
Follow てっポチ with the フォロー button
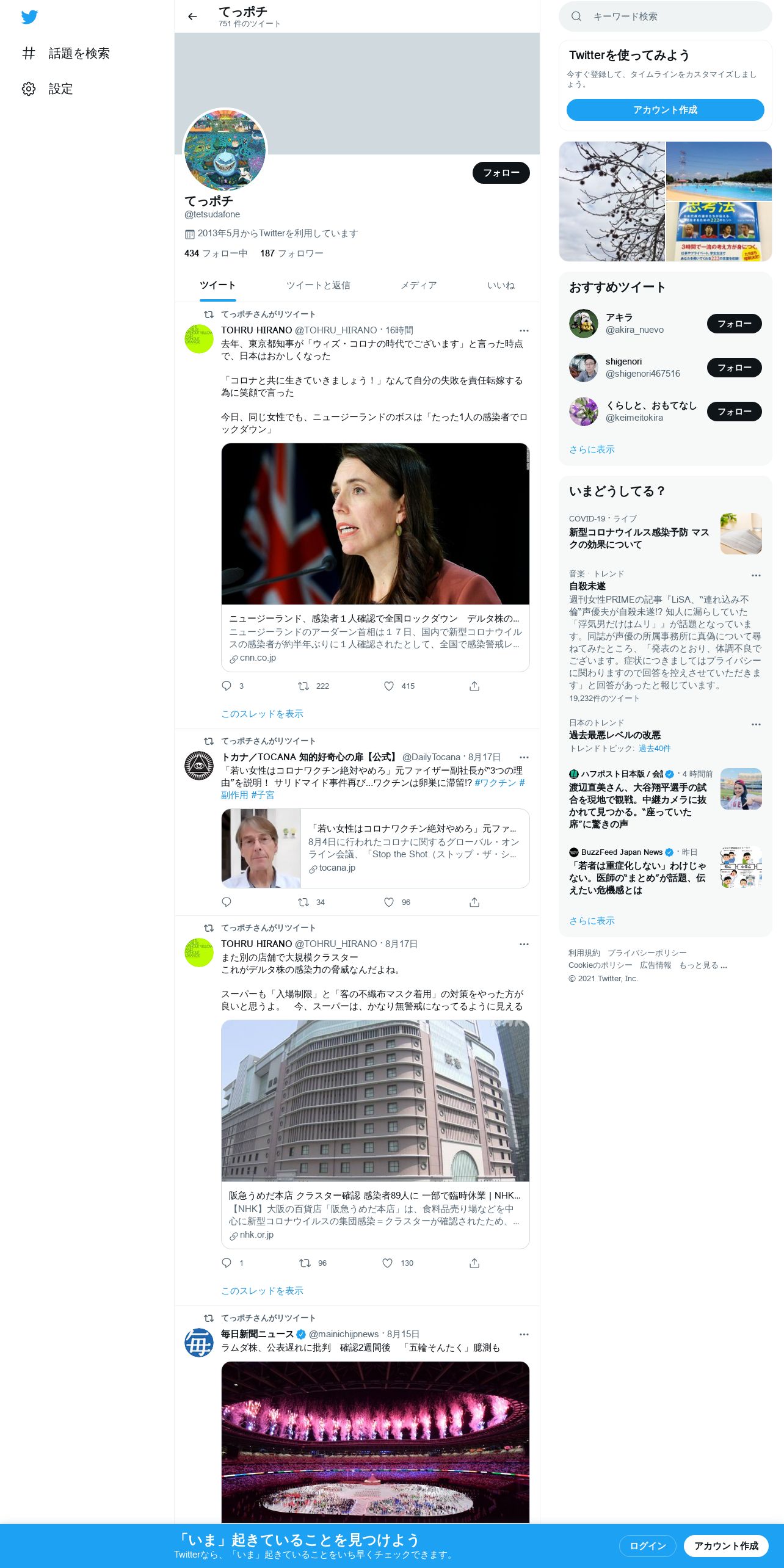point(501,173)
